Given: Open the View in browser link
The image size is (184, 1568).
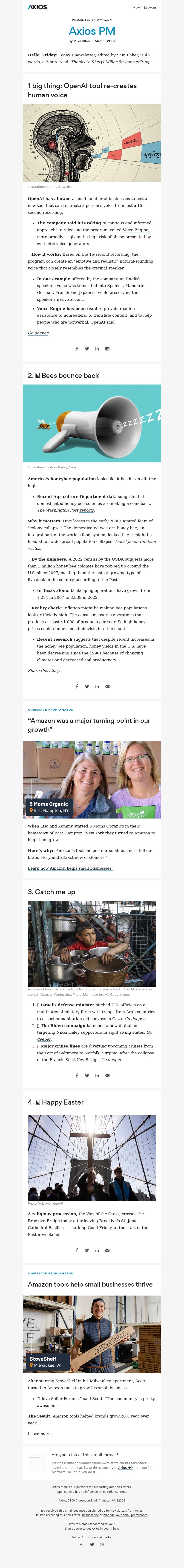Looking at the screenshot, I should (x=144, y=8).
